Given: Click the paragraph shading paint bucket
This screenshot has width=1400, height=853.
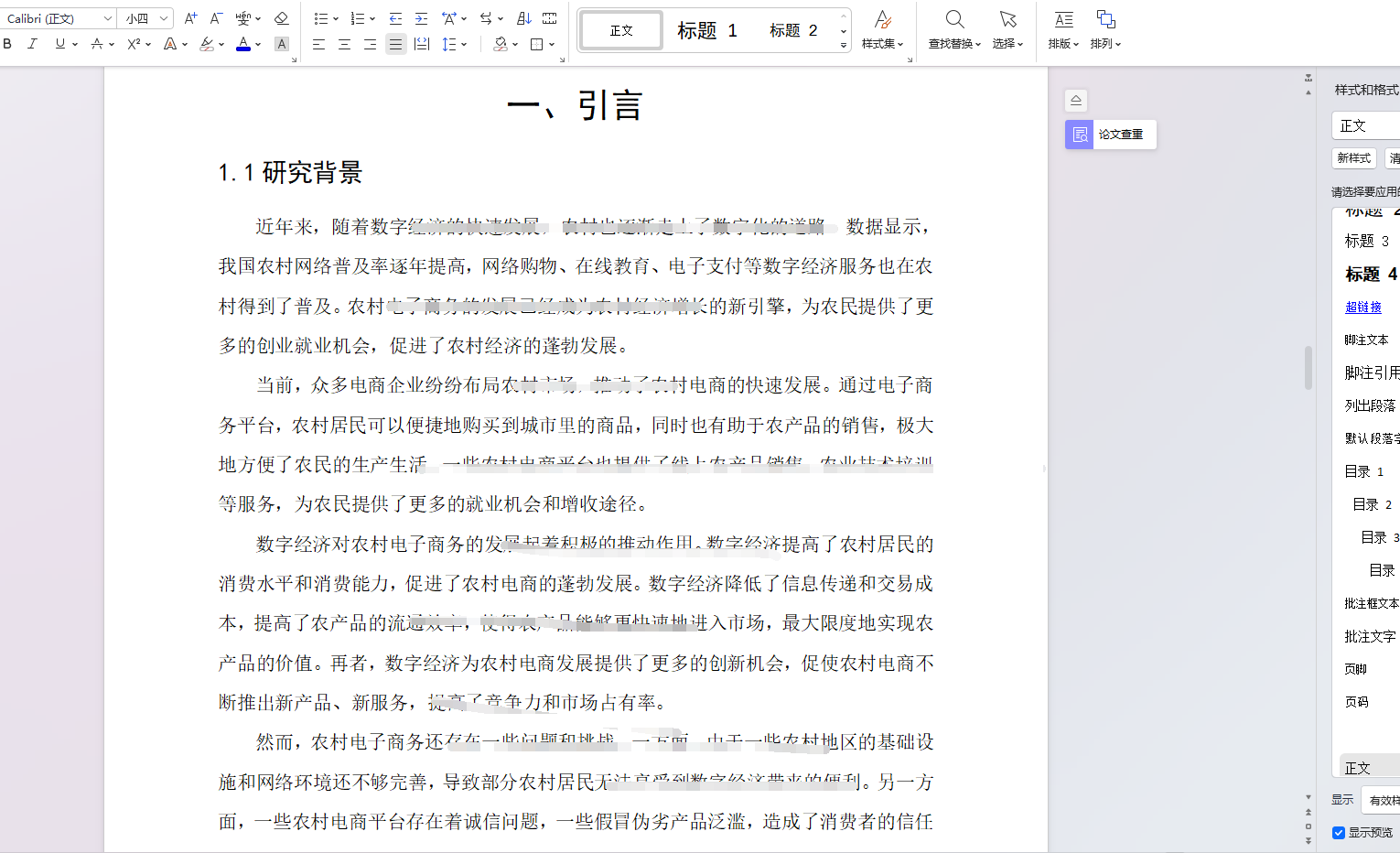Looking at the screenshot, I should click(501, 44).
